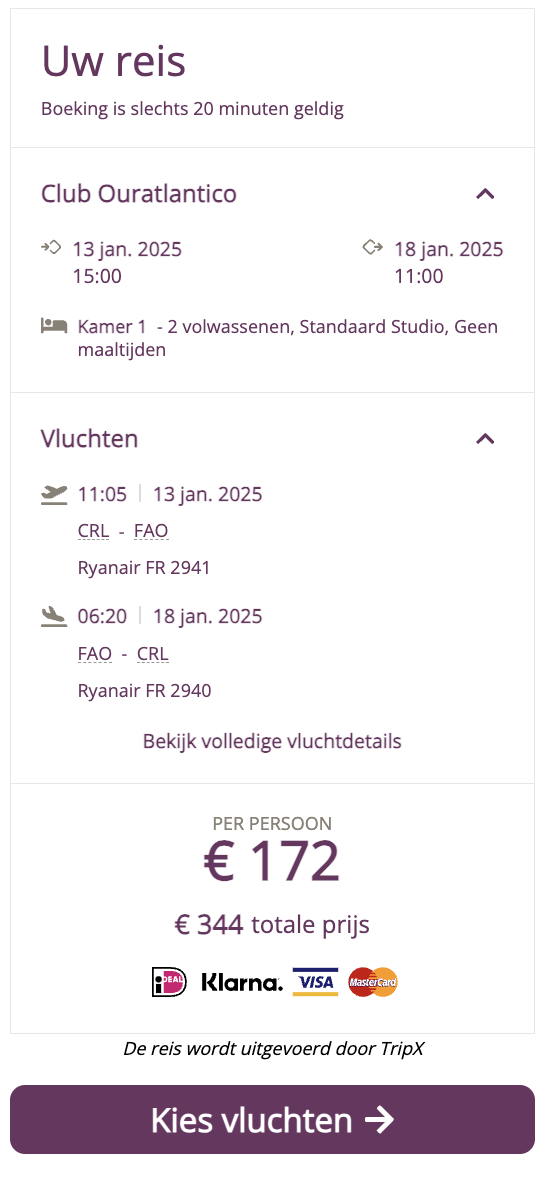Collapse the Club Ouratlantico section chevron
This screenshot has width=548, height=1184.
click(485, 194)
